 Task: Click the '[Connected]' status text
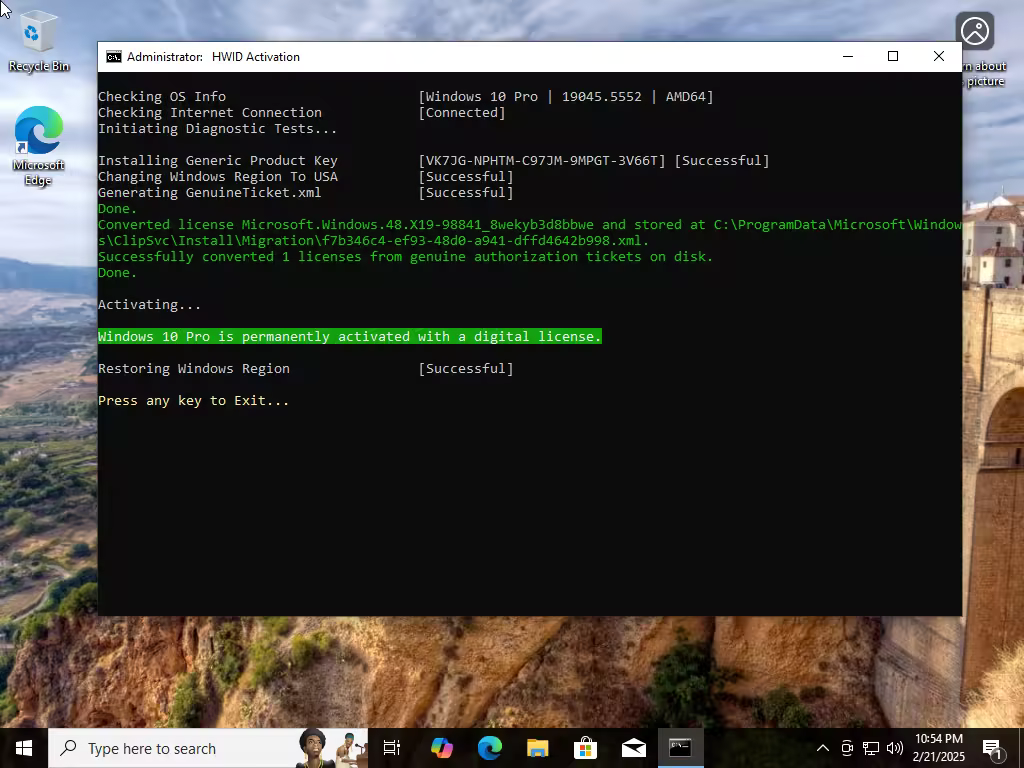click(462, 112)
